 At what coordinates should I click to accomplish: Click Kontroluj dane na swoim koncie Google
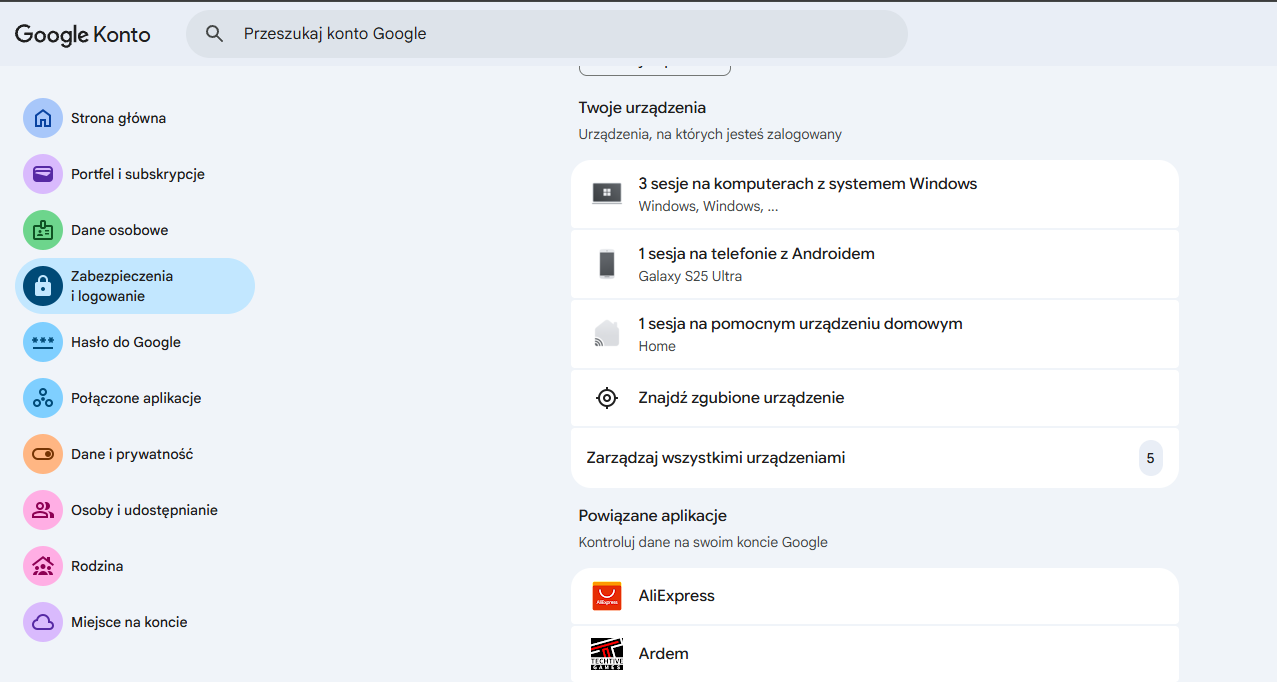(x=703, y=542)
